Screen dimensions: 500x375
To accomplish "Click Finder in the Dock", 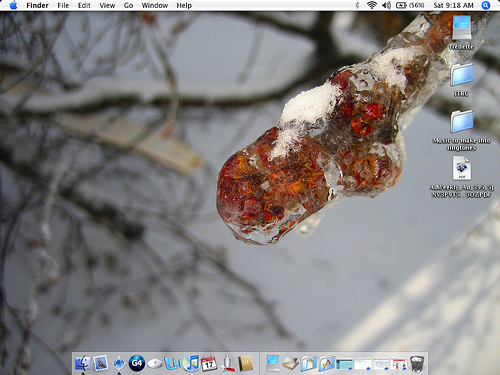I will coord(83,363).
